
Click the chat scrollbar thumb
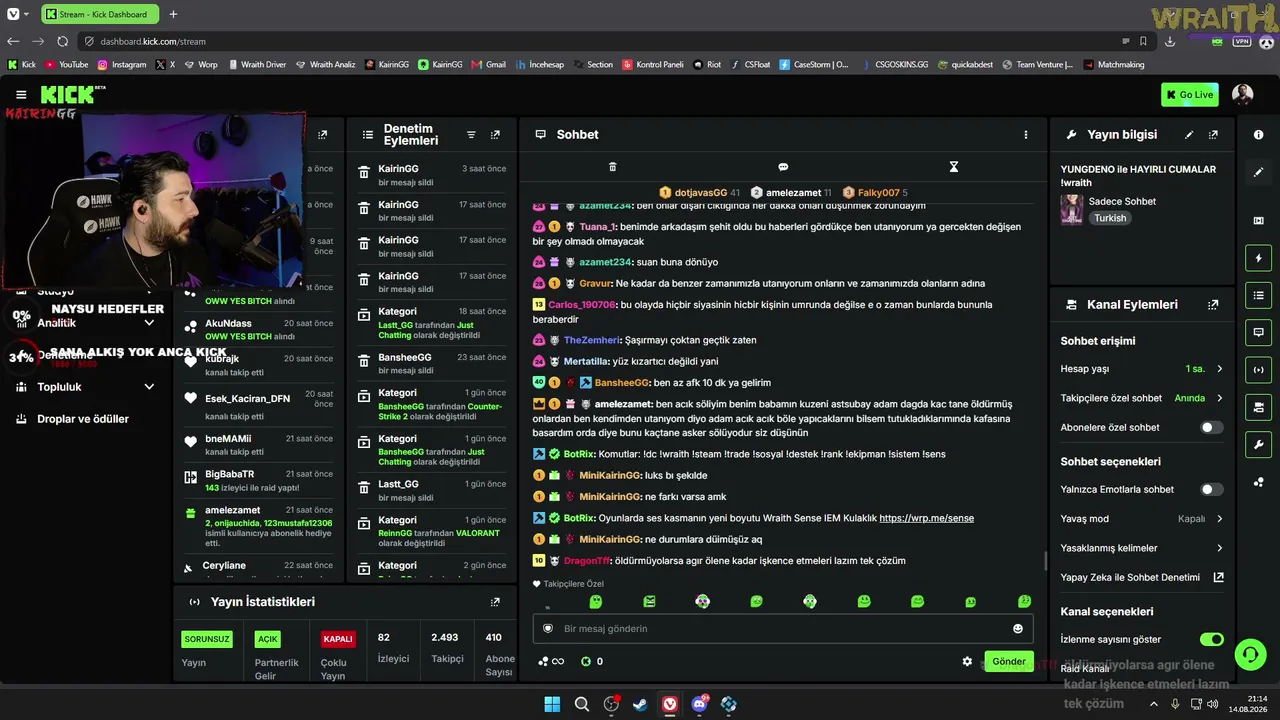pos(1046,561)
